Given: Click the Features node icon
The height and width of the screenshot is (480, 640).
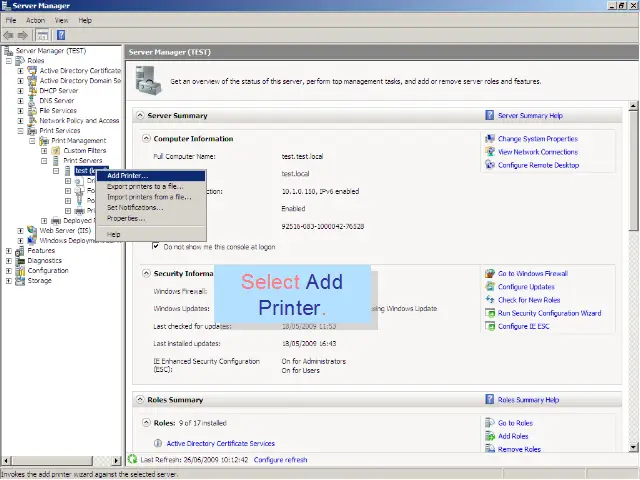Looking at the screenshot, I should pos(20,251).
